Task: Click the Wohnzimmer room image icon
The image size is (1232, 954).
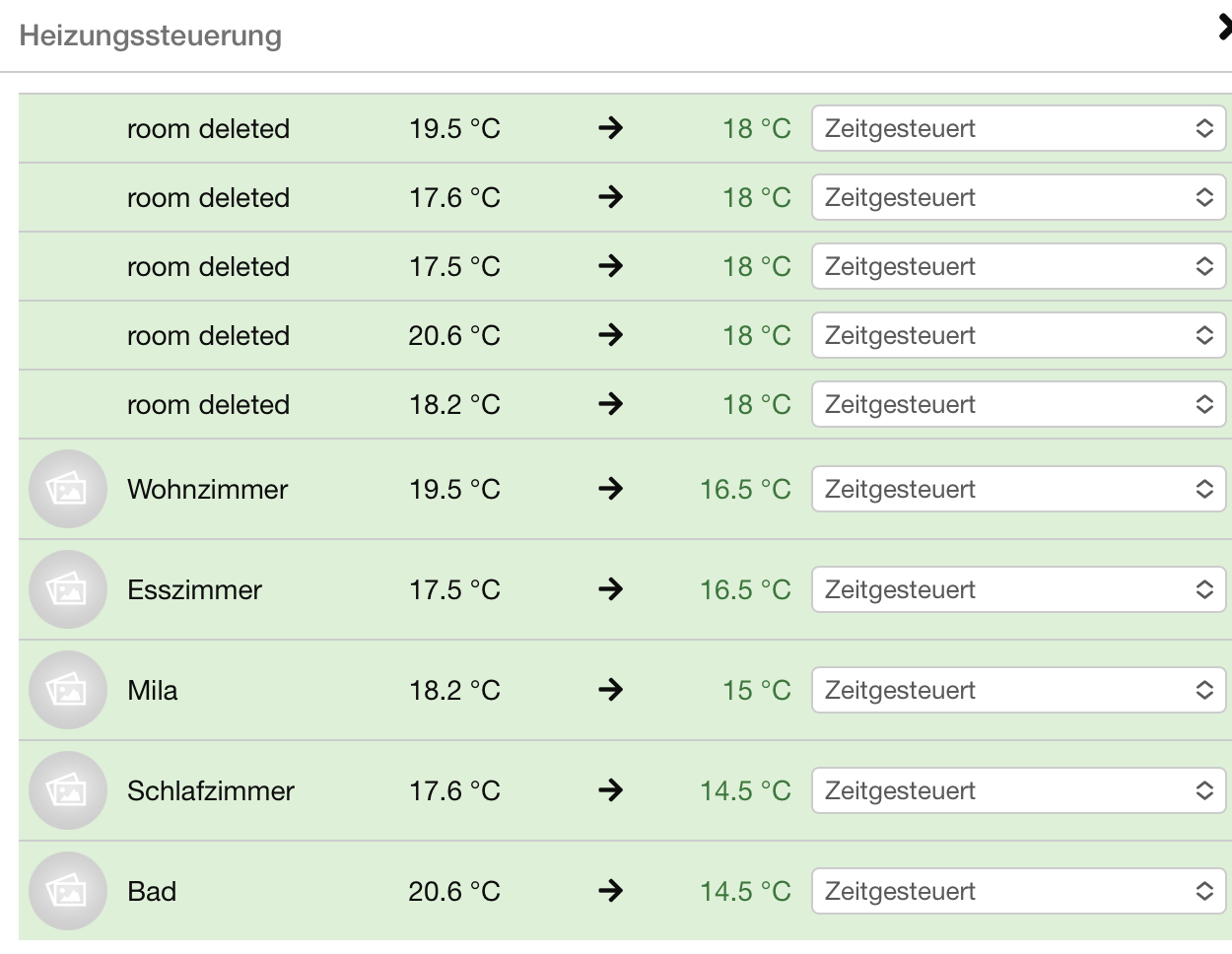Action: 67,489
